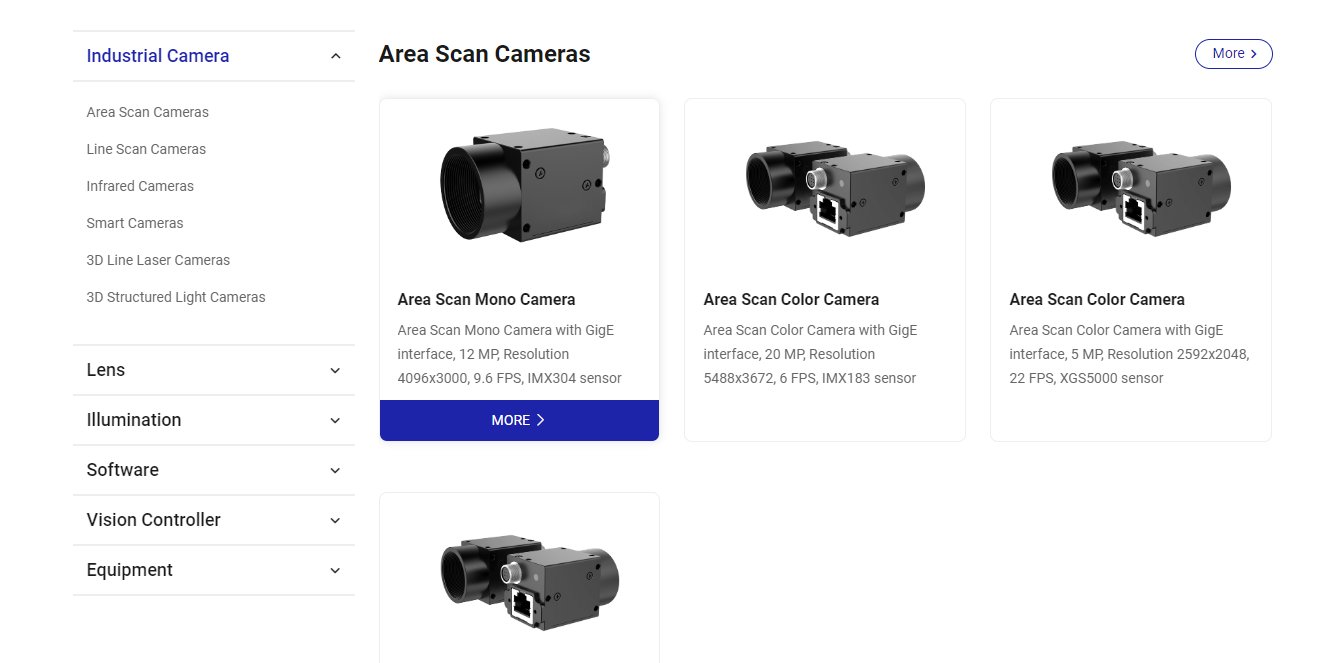Expand the Software category chevron
1335x663 pixels.
tap(335, 470)
